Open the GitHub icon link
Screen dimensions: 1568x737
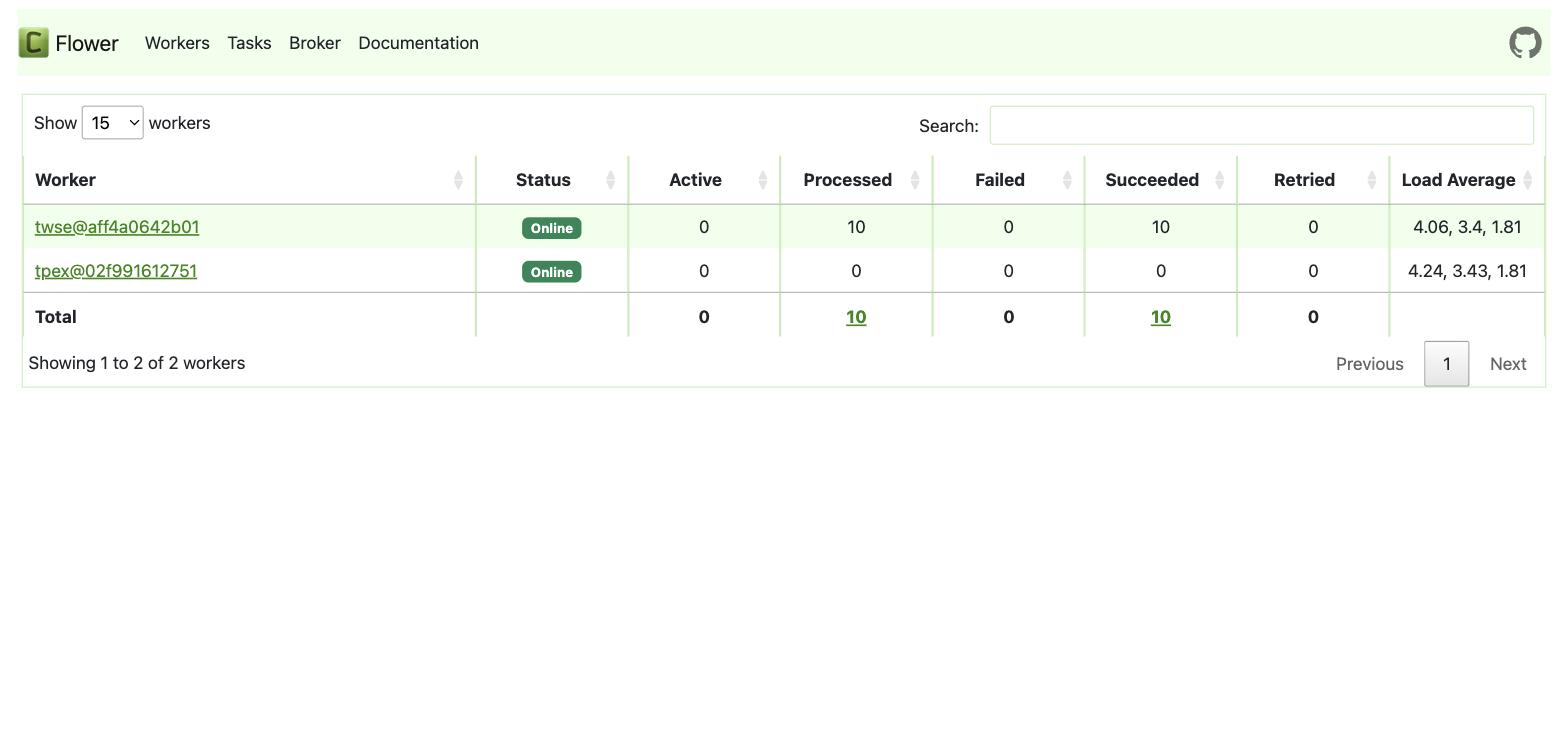point(1525,43)
